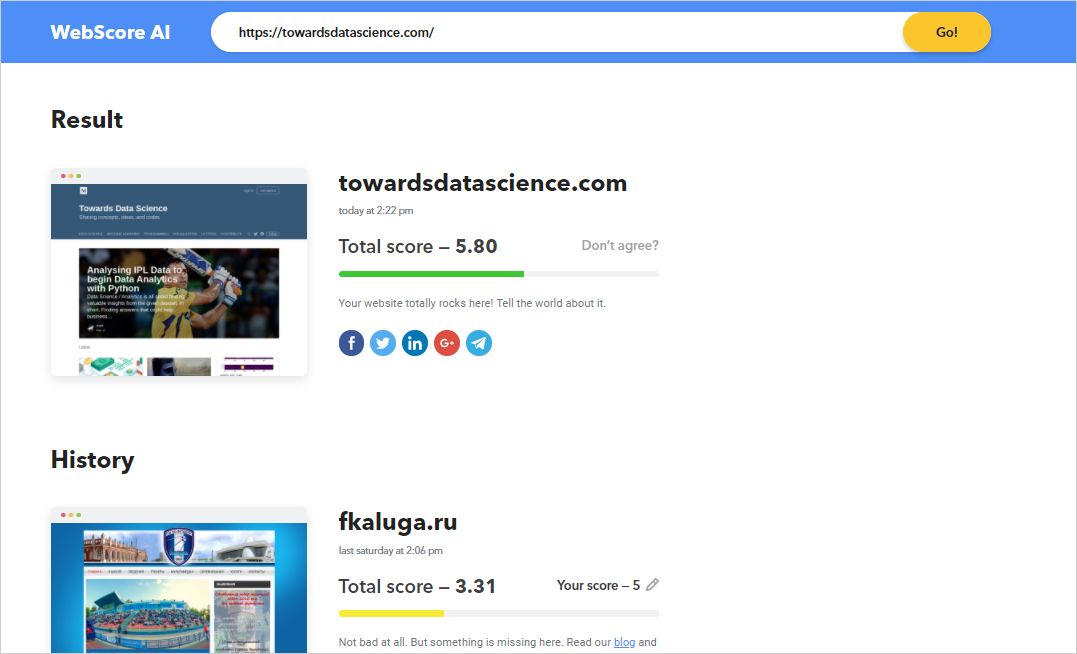Click the last saturday at 2:06 pm timestamp
1077x654 pixels.
pos(391,550)
